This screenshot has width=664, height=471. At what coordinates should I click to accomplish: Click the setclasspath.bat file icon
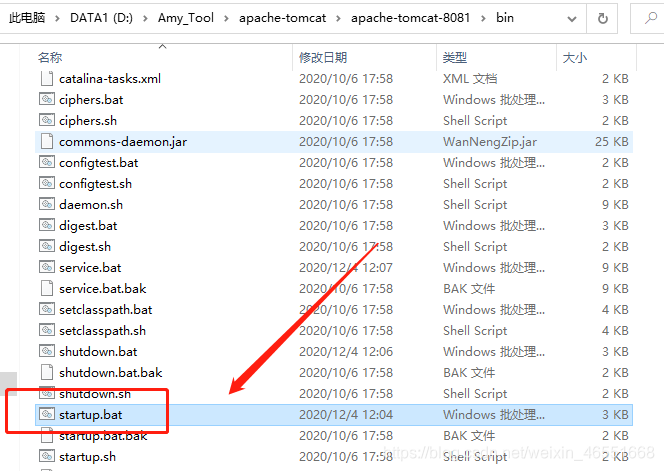pos(47,309)
